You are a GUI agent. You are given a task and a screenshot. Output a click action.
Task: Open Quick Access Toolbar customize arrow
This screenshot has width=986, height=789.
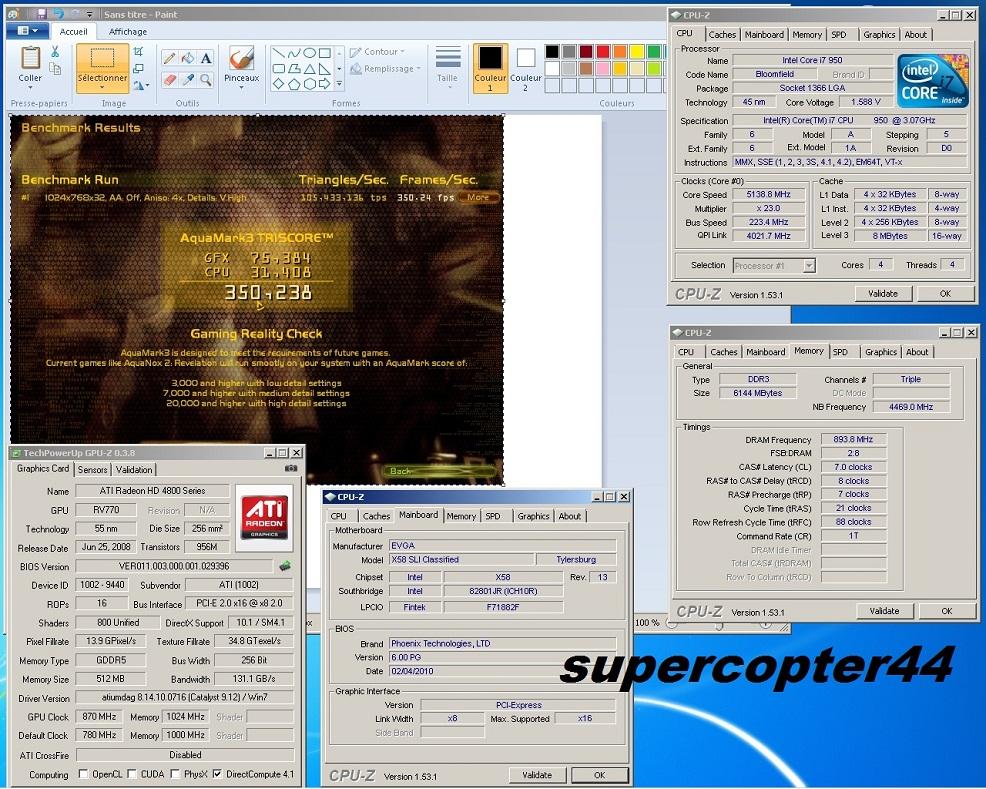pyautogui.click(x=89, y=14)
